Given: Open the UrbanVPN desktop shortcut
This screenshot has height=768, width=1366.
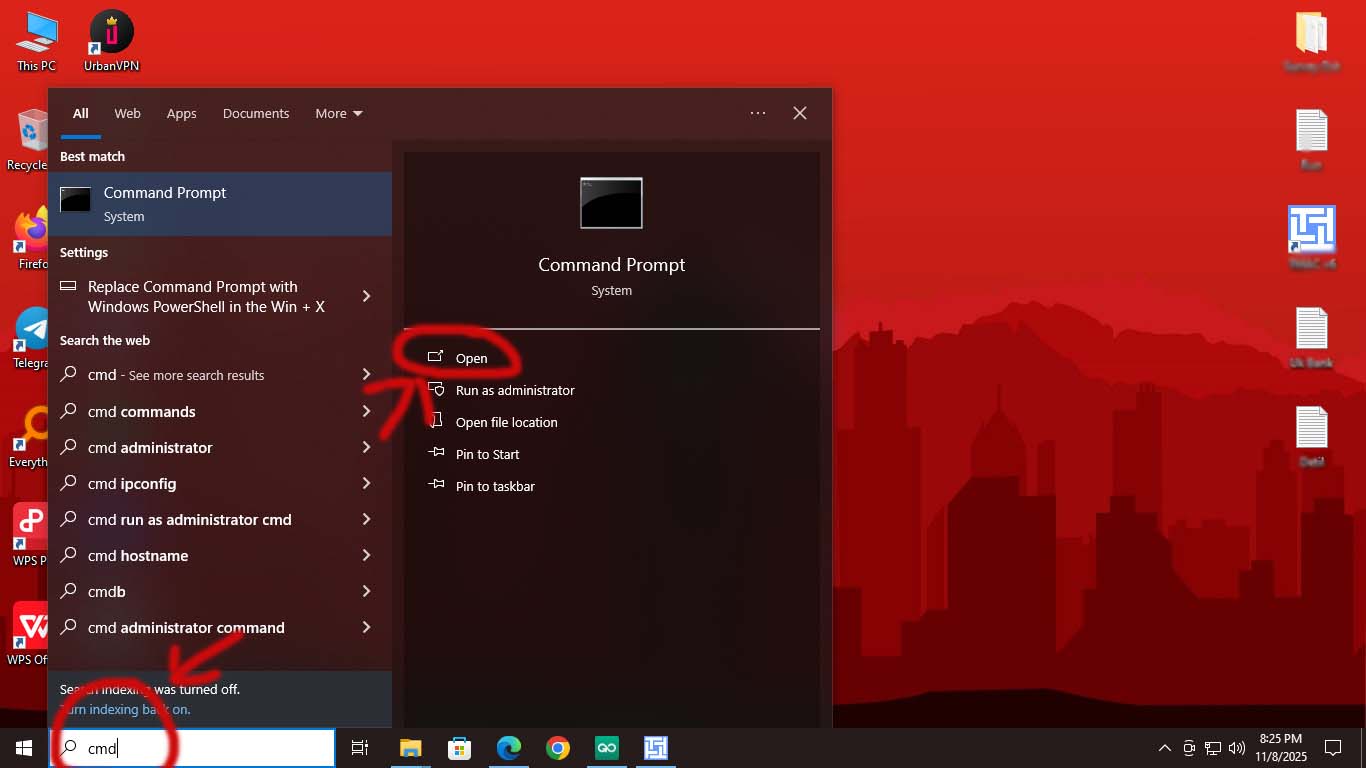Looking at the screenshot, I should (x=111, y=42).
